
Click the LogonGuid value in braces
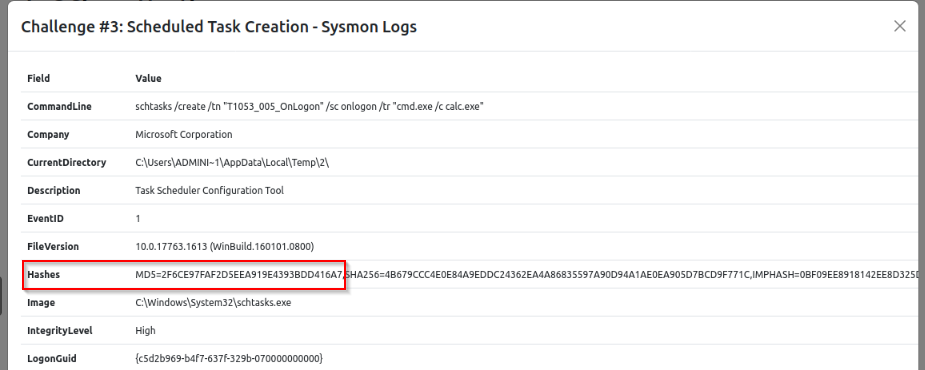pyautogui.click(x=229, y=359)
